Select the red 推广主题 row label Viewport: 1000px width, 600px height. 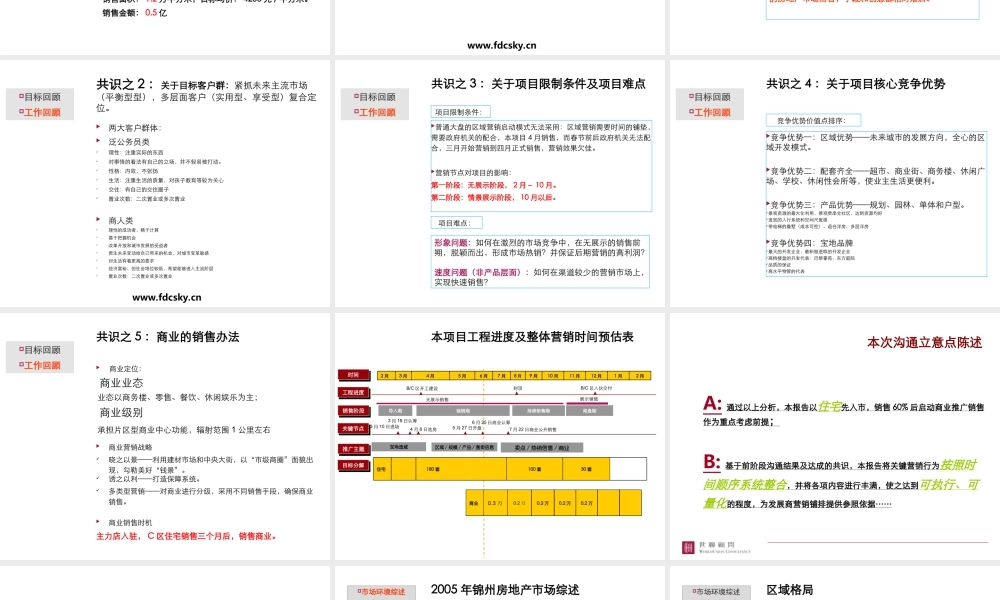[x=353, y=449]
